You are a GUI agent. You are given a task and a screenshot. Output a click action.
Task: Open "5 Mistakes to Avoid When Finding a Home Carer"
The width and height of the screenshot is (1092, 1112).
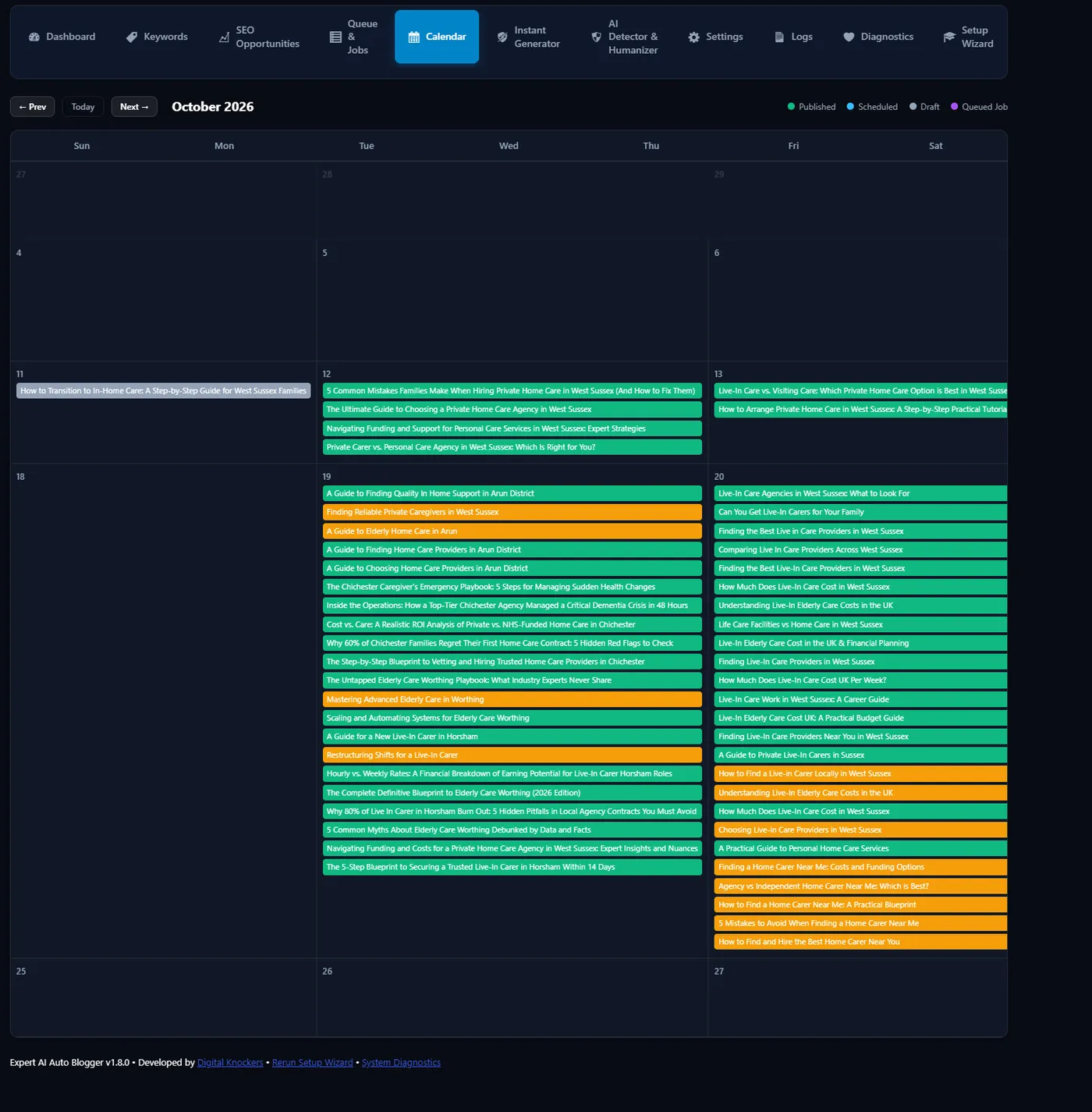click(861, 923)
